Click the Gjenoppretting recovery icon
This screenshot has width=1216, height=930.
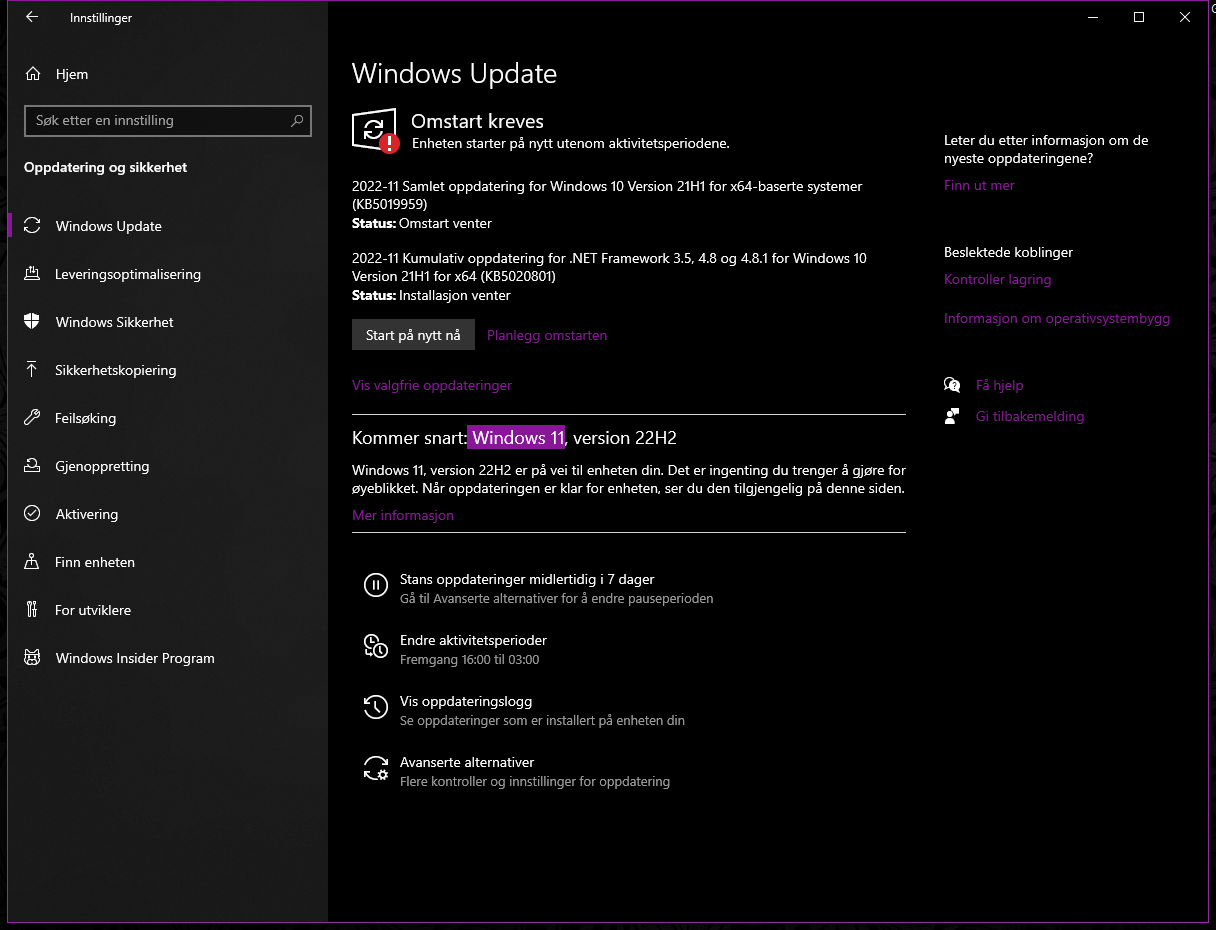point(32,465)
